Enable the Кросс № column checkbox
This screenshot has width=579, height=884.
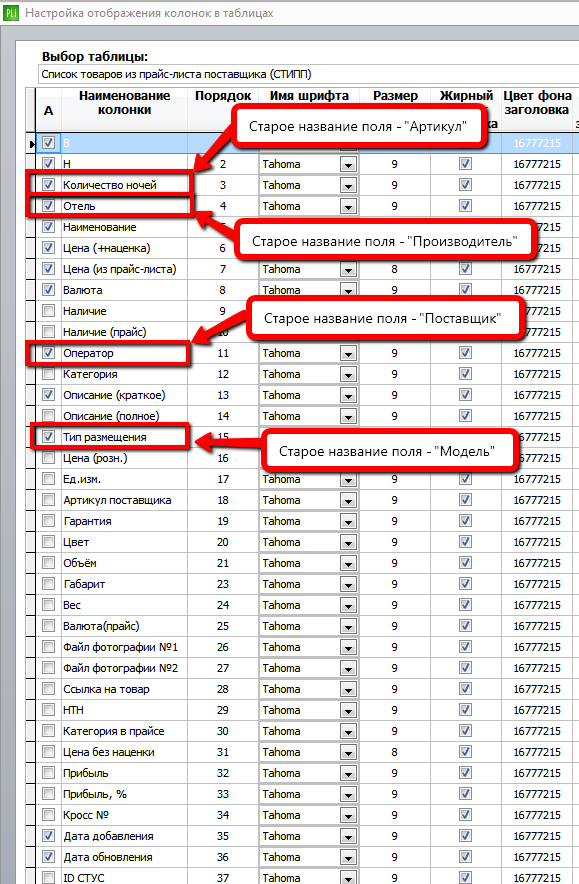(48, 815)
